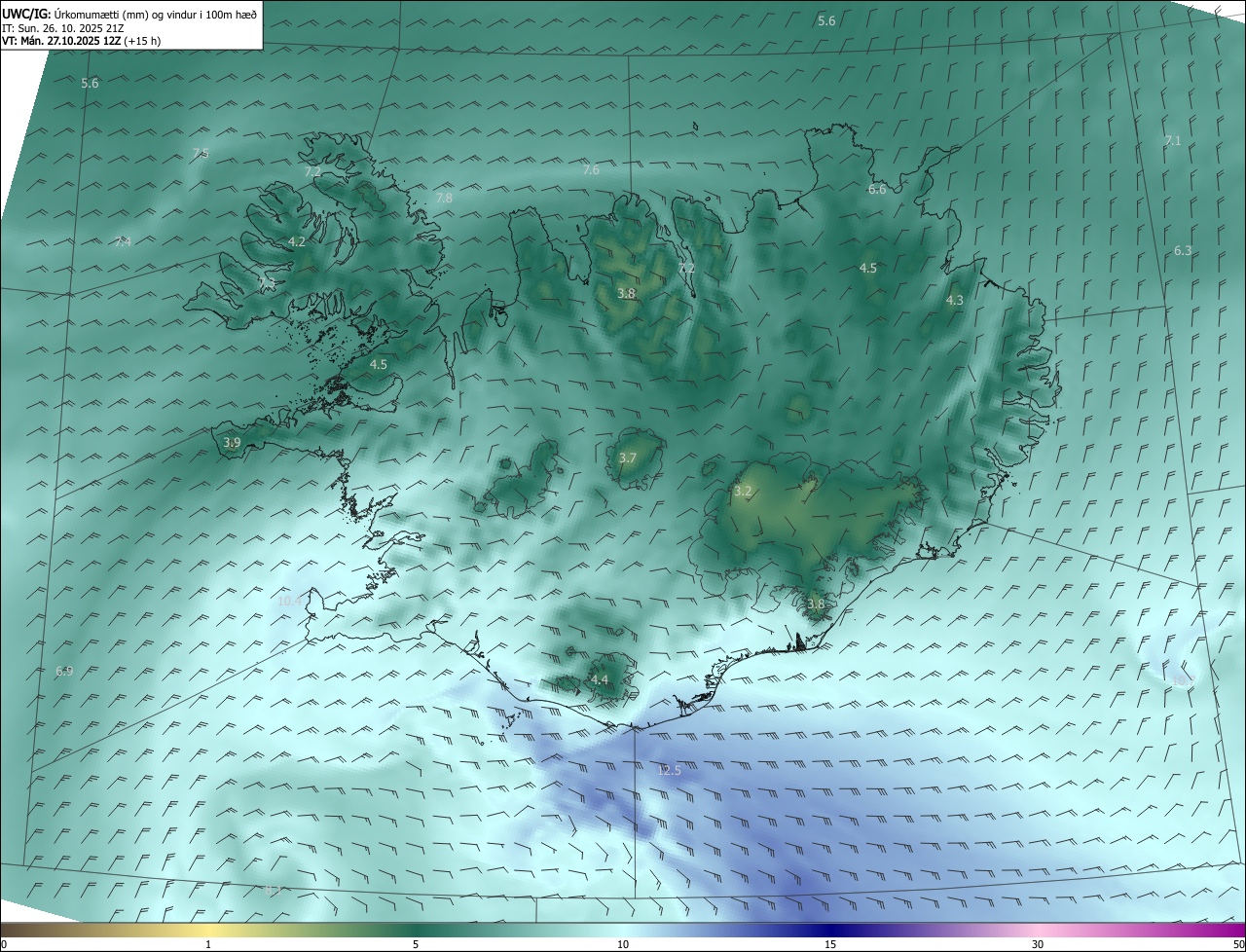Select the 5.6 value at top center-right
Viewport: 1246px width, 952px height.
pos(826,20)
